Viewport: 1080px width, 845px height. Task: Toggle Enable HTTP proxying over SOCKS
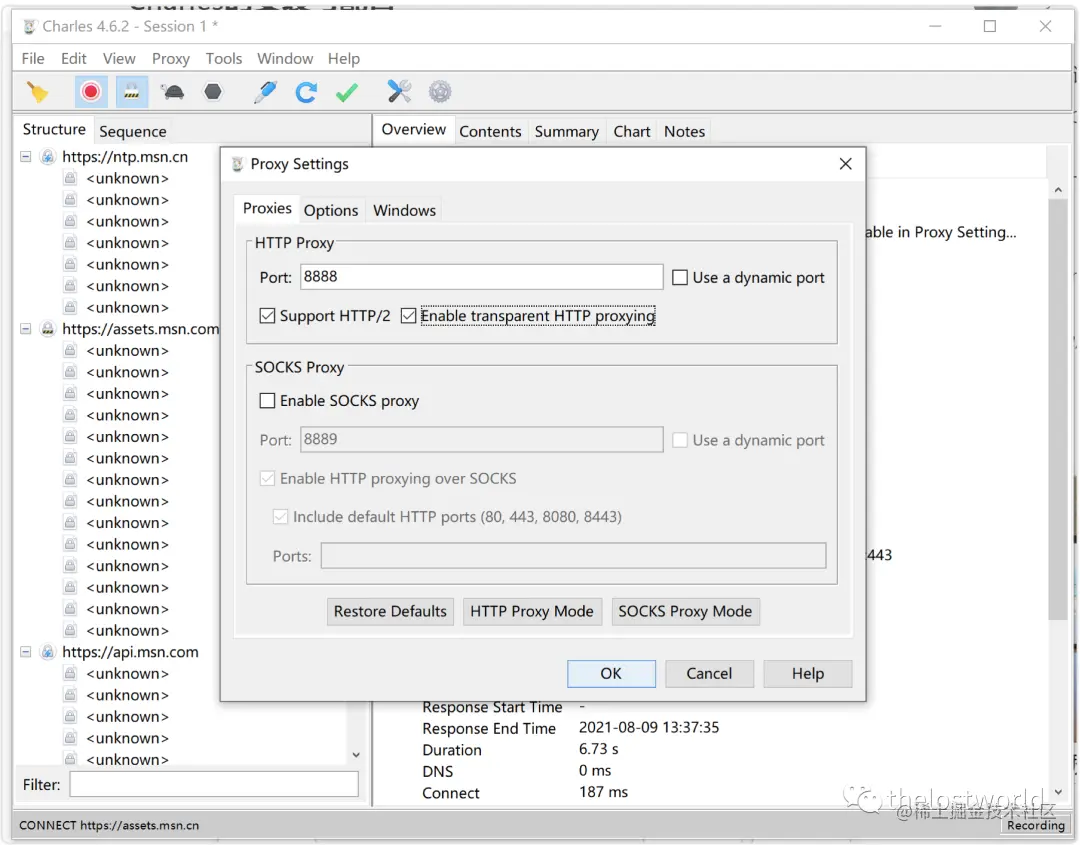[x=267, y=479]
